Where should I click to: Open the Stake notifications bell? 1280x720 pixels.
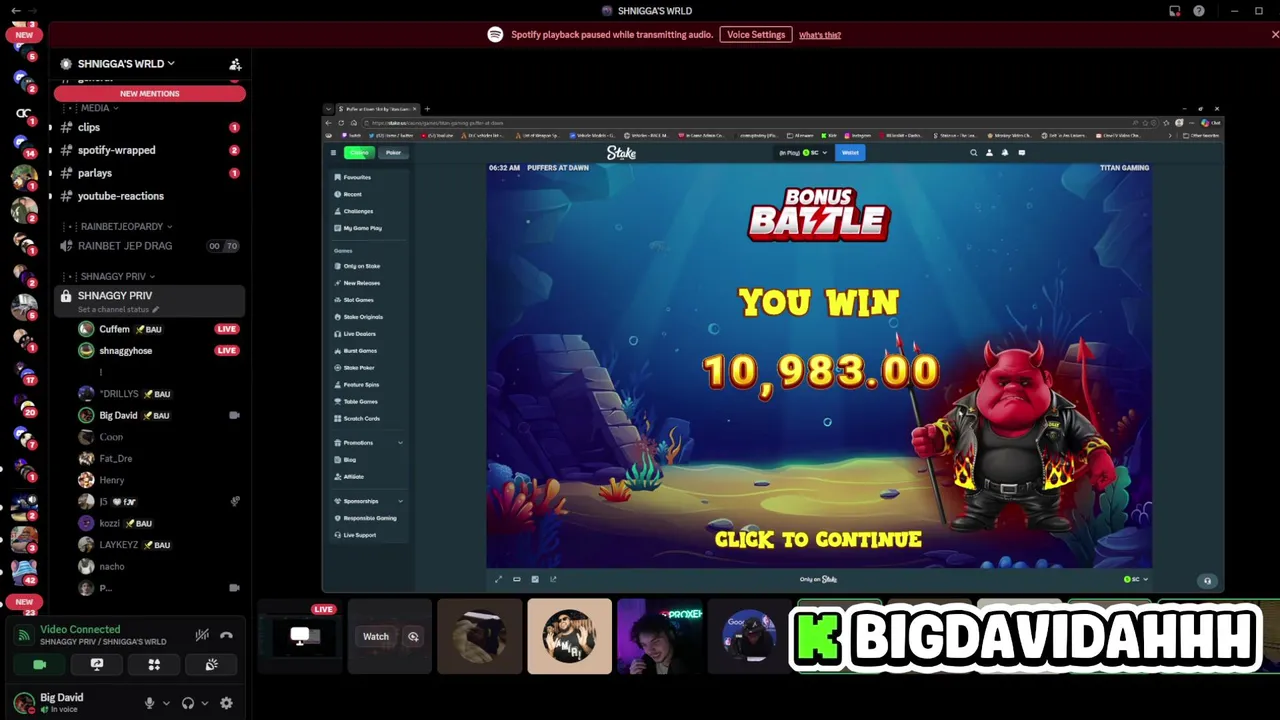click(x=1005, y=153)
